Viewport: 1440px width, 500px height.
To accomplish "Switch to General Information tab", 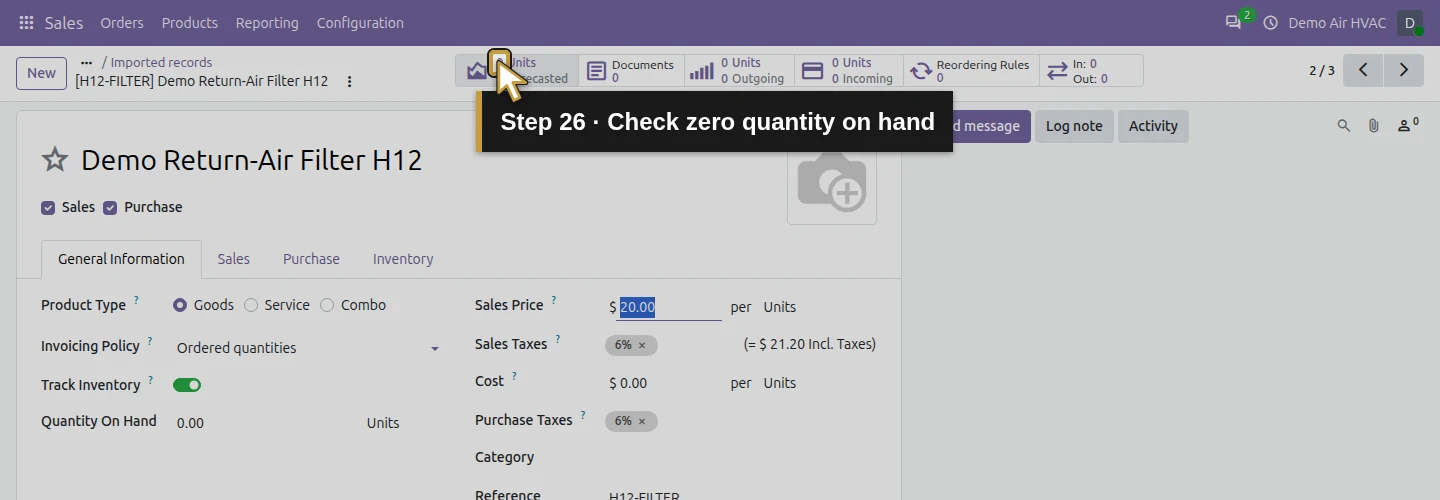I will (121, 259).
